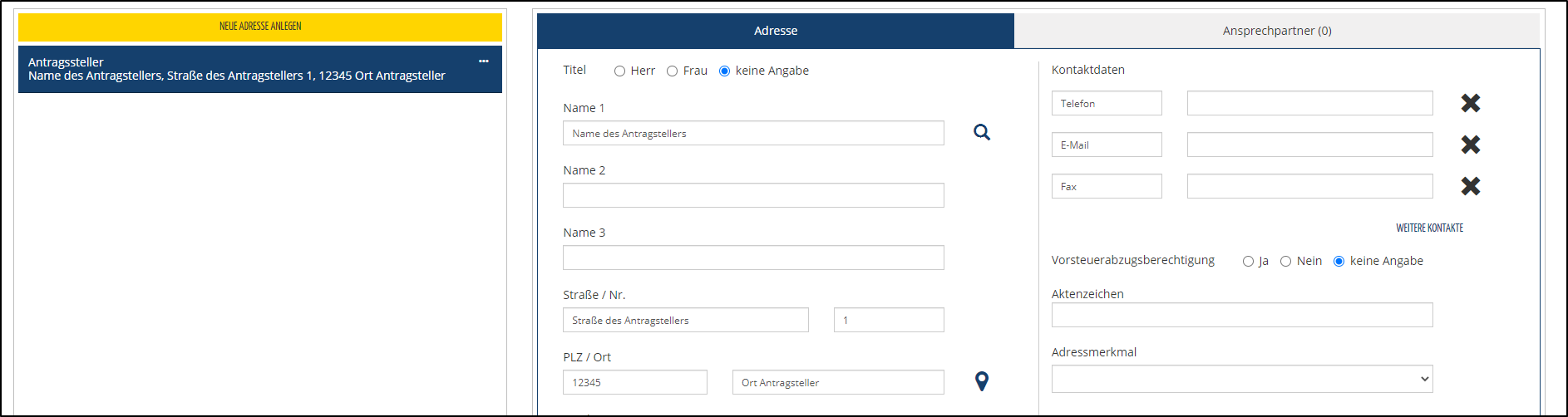Click the Telefon number value field
Screen dimensions: 1568x417
point(1309,103)
